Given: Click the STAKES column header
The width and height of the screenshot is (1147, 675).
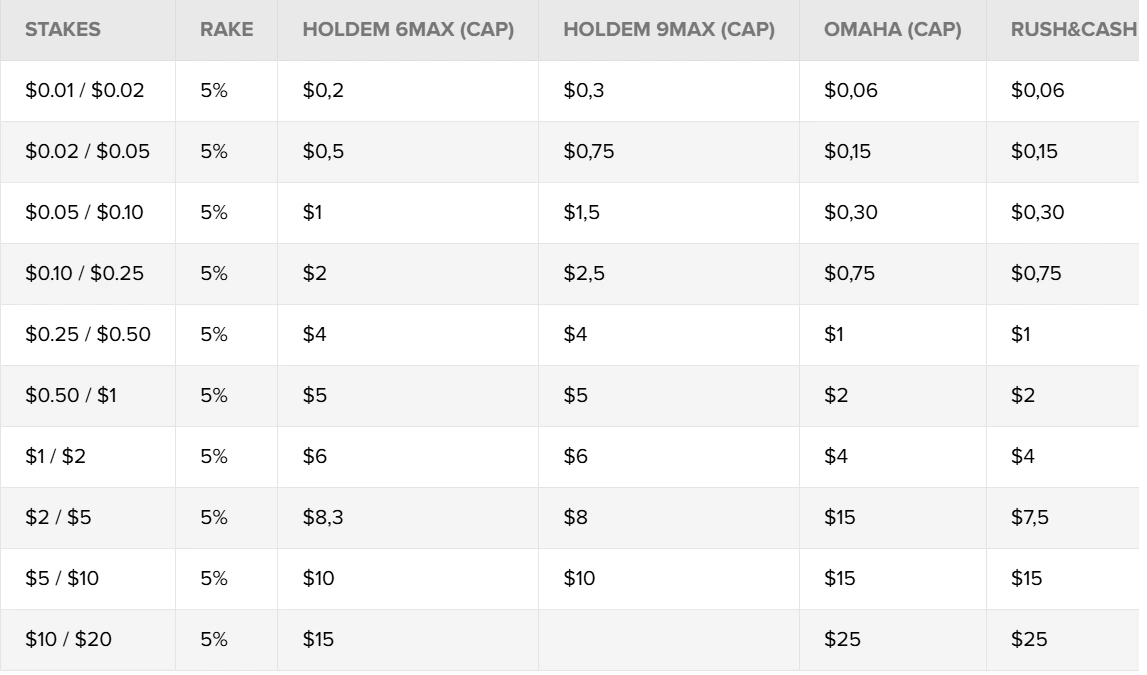Looking at the screenshot, I should 63,30.
